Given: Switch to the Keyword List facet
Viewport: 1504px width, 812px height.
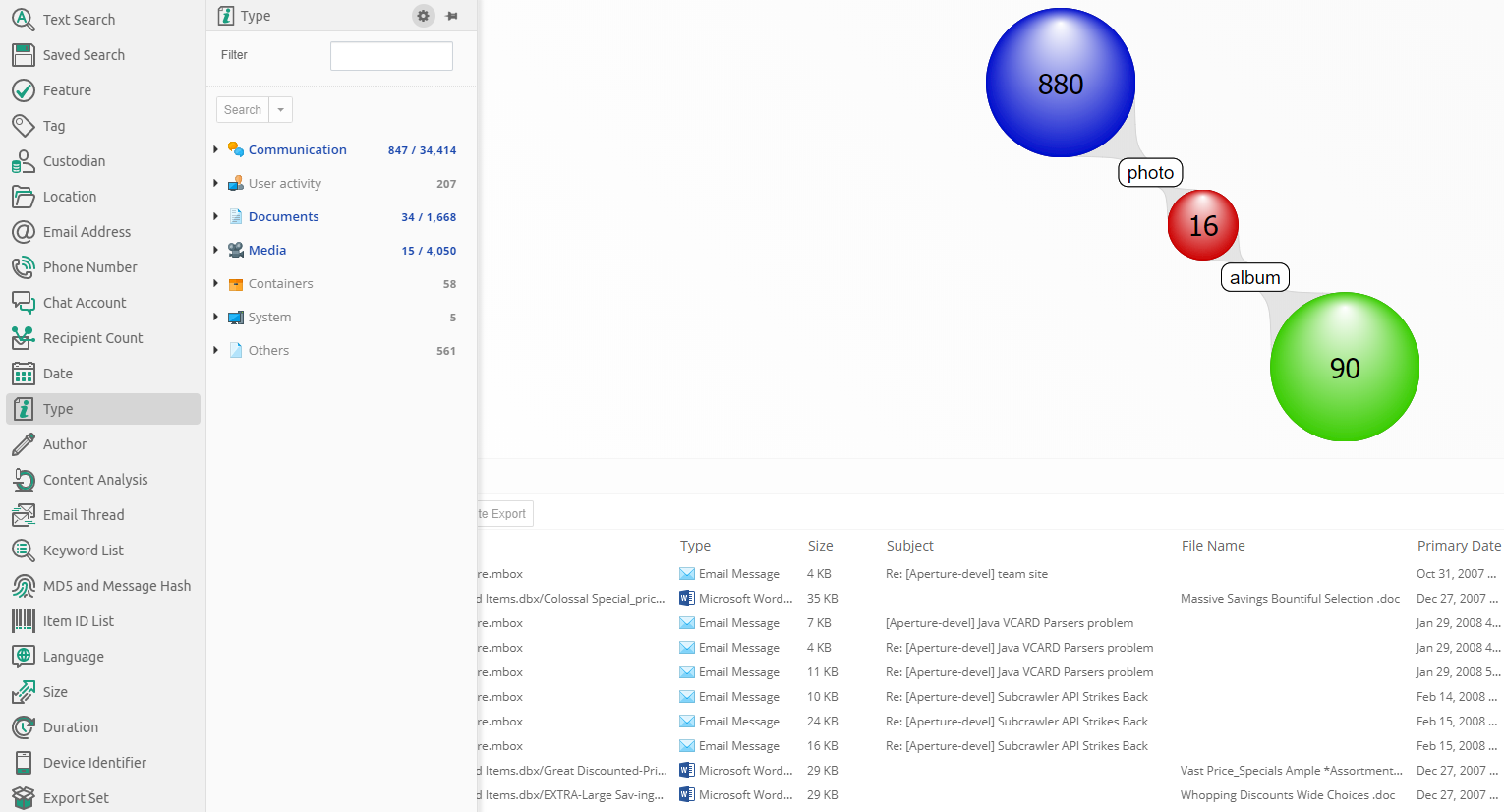Looking at the screenshot, I should coord(84,551).
